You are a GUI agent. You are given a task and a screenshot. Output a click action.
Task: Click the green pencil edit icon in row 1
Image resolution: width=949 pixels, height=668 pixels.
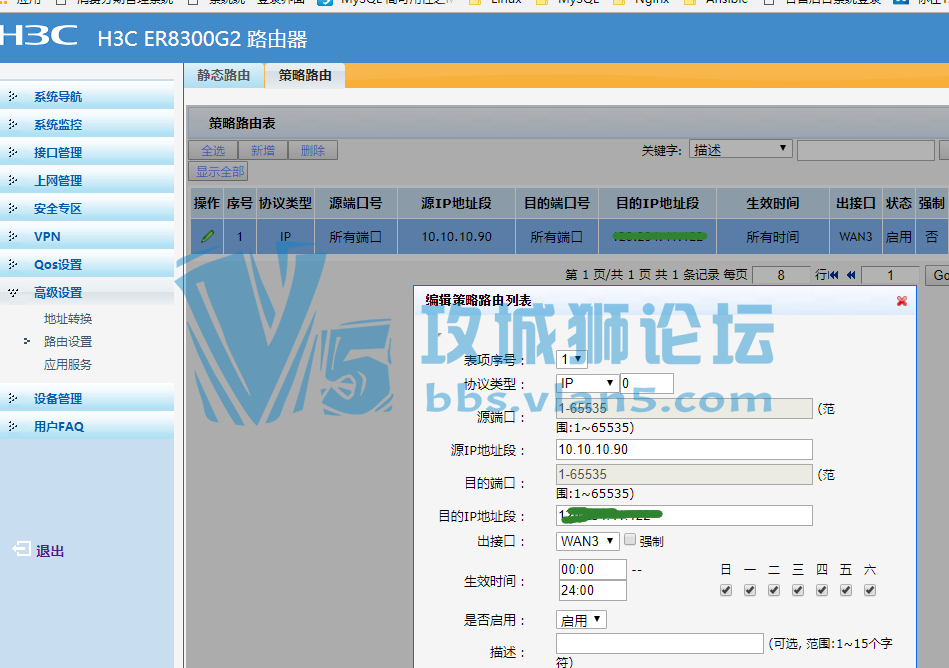(x=208, y=237)
